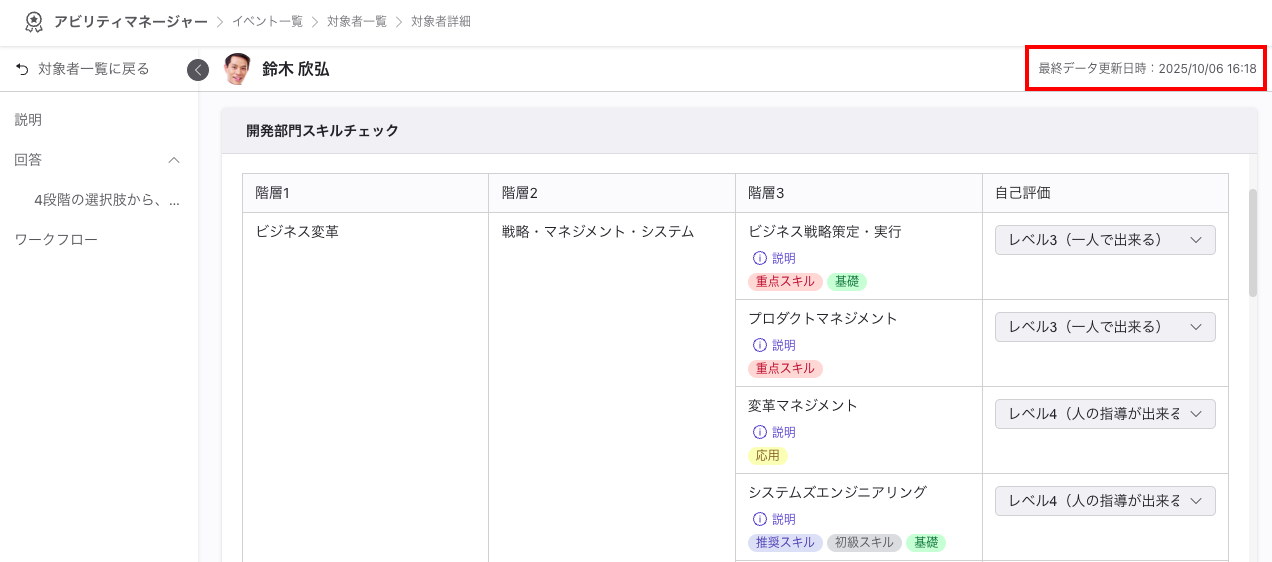Click the info icon under 変革マネジメント
This screenshot has width=1272, height=562.
[759, 432]
